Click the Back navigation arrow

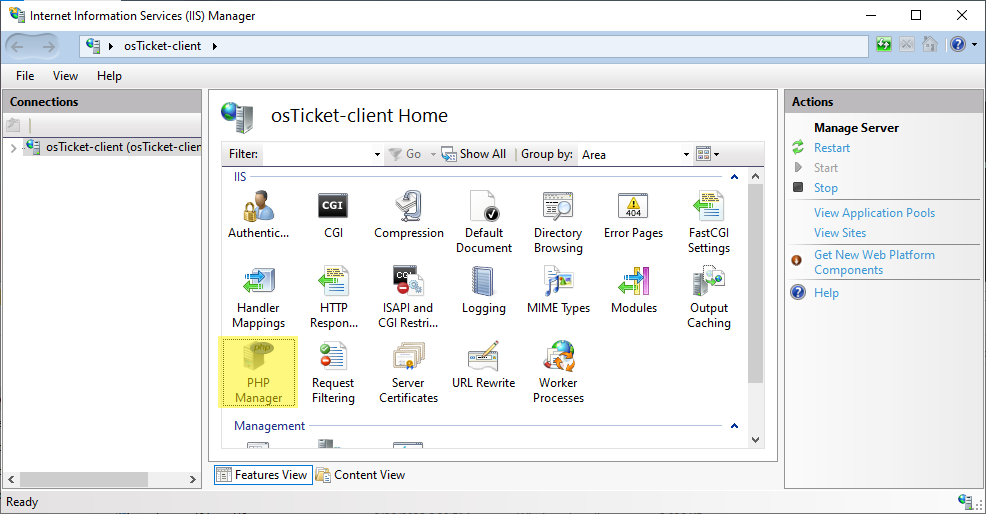point(18,46)
